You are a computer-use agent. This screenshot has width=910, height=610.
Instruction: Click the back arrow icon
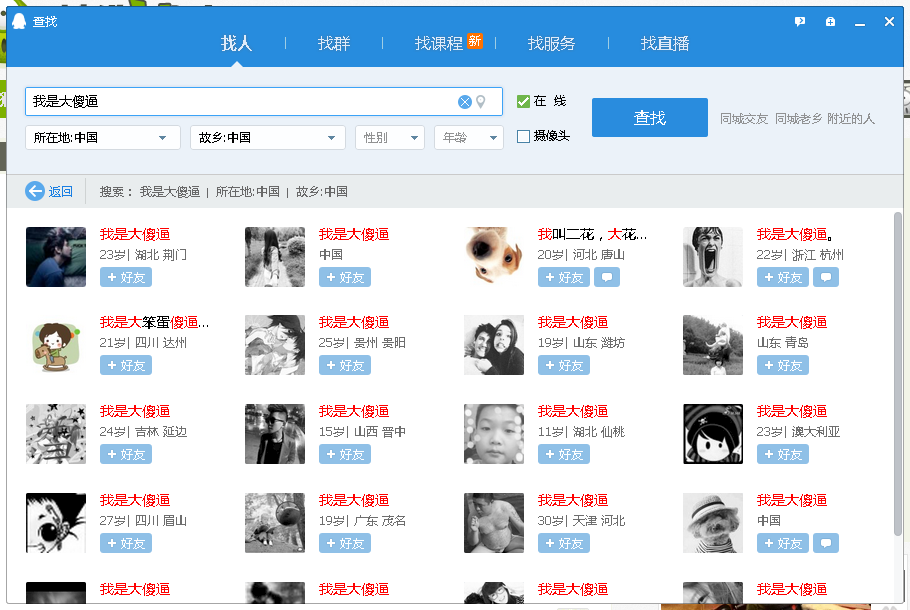click(35, 191)
